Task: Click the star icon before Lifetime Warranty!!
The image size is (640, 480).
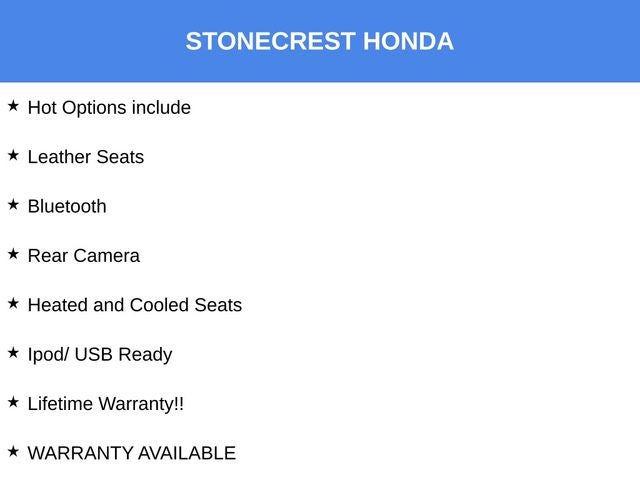Action: pyautogui.click(x=13, y=402)
